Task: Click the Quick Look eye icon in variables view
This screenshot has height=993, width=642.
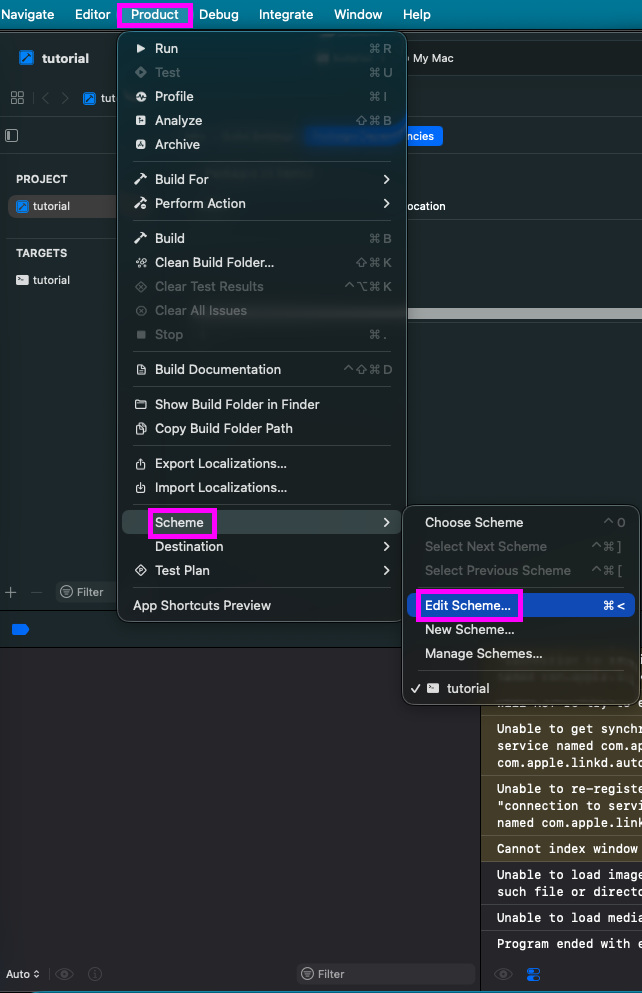Action: [x=64, y=974]
